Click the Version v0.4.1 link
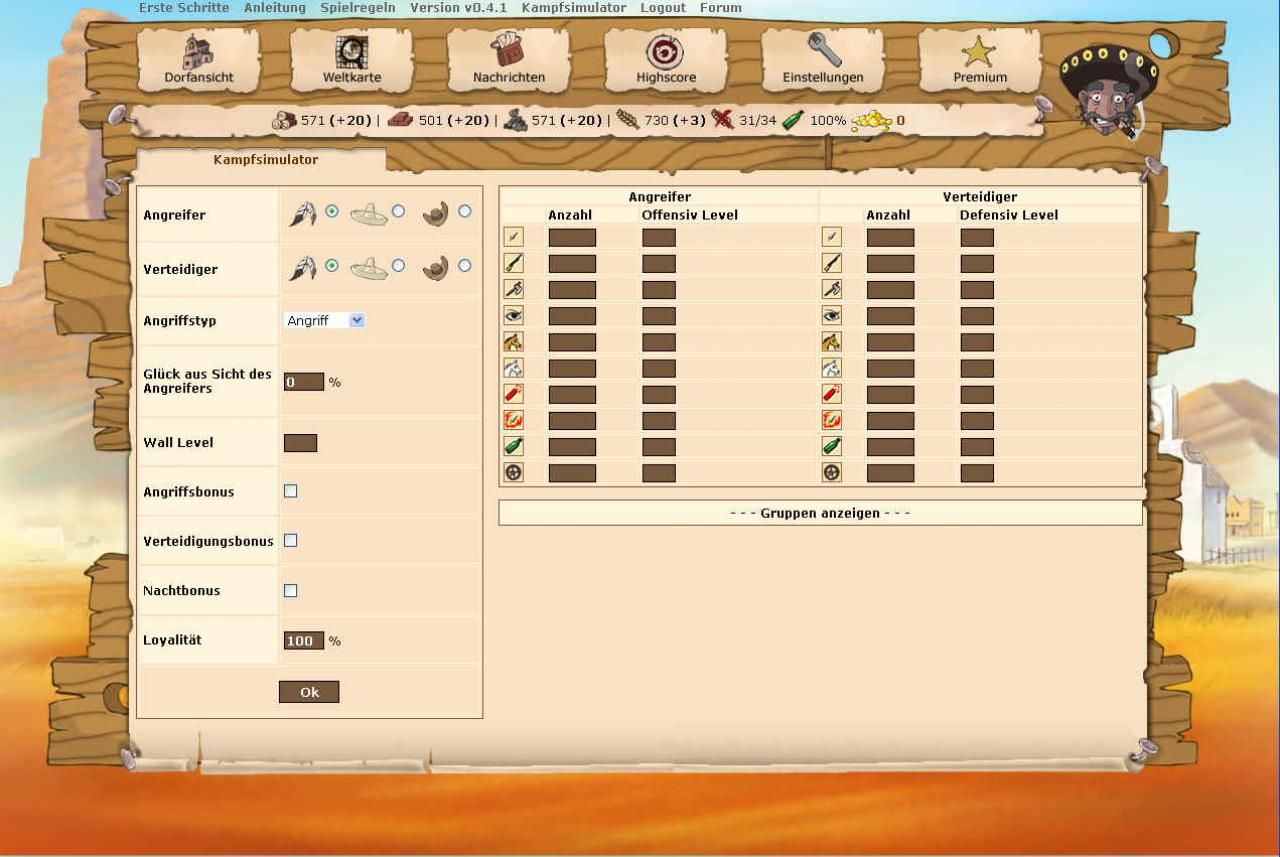 pyautogui.click(x=458, y=7)
